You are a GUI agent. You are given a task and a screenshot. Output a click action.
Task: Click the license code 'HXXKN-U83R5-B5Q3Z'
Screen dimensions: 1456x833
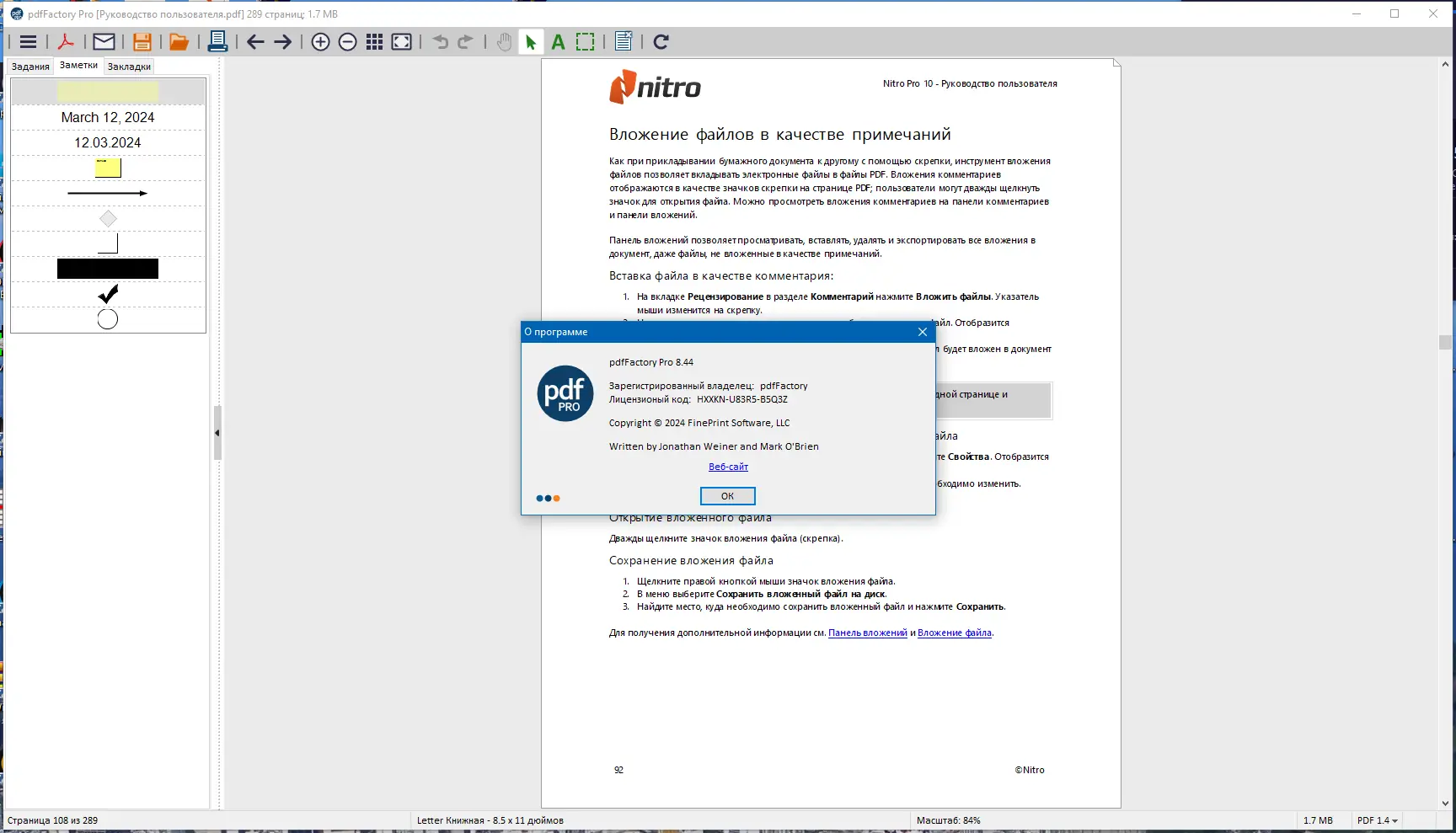[x=742, y=399]
